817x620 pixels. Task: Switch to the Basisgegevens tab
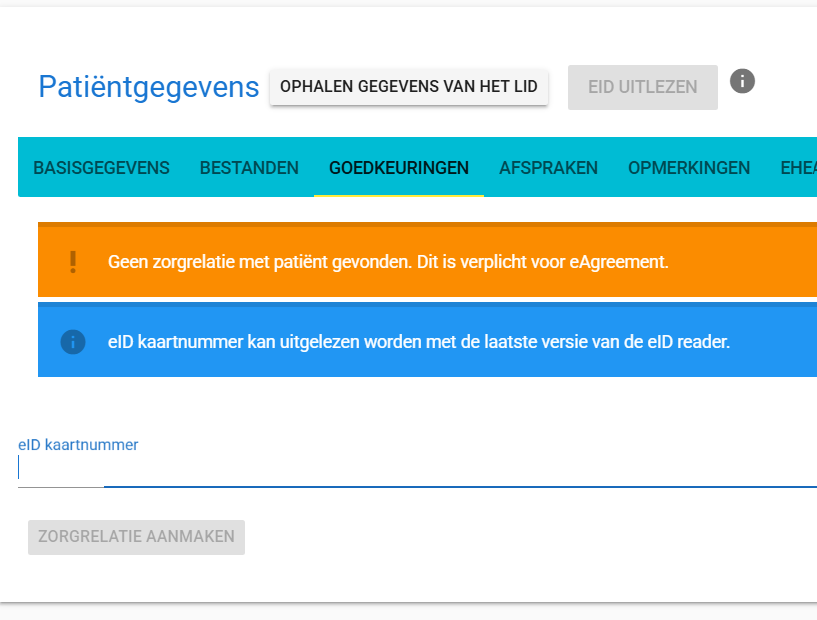tap(101, 168)
